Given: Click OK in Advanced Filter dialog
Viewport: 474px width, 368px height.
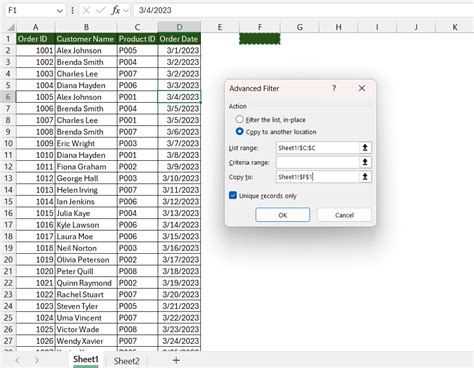Looking at the screenshot, I should [282, 215].
